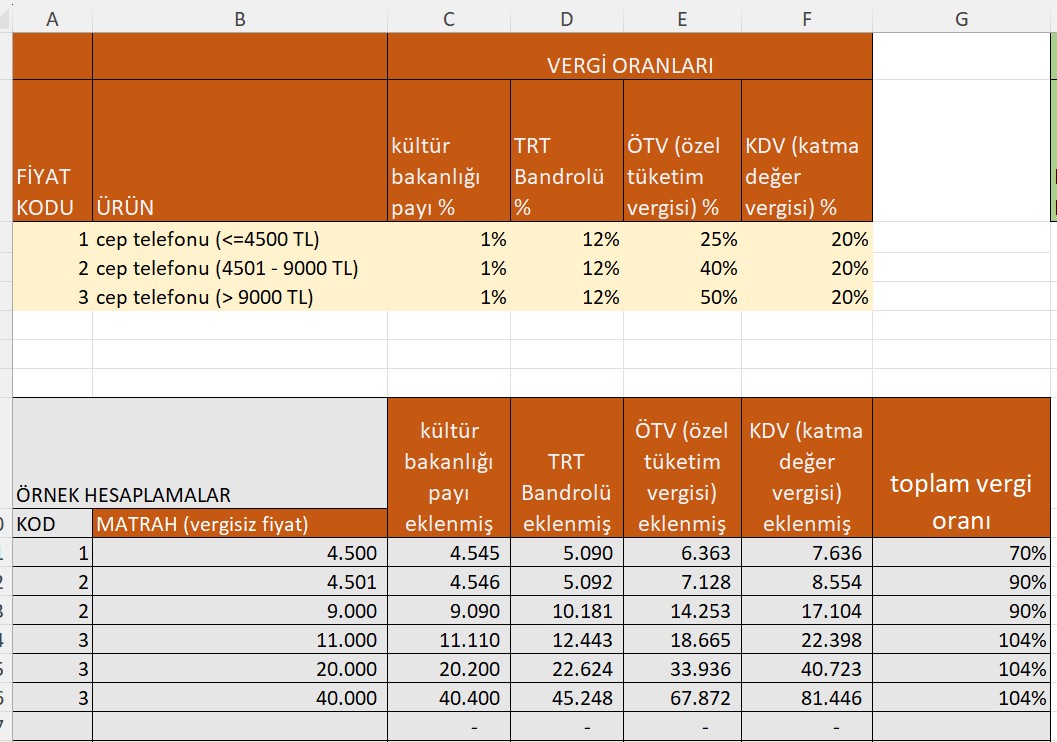The image size is (1057, 742).
Task: Select column E header
Action: pos(682,17)
